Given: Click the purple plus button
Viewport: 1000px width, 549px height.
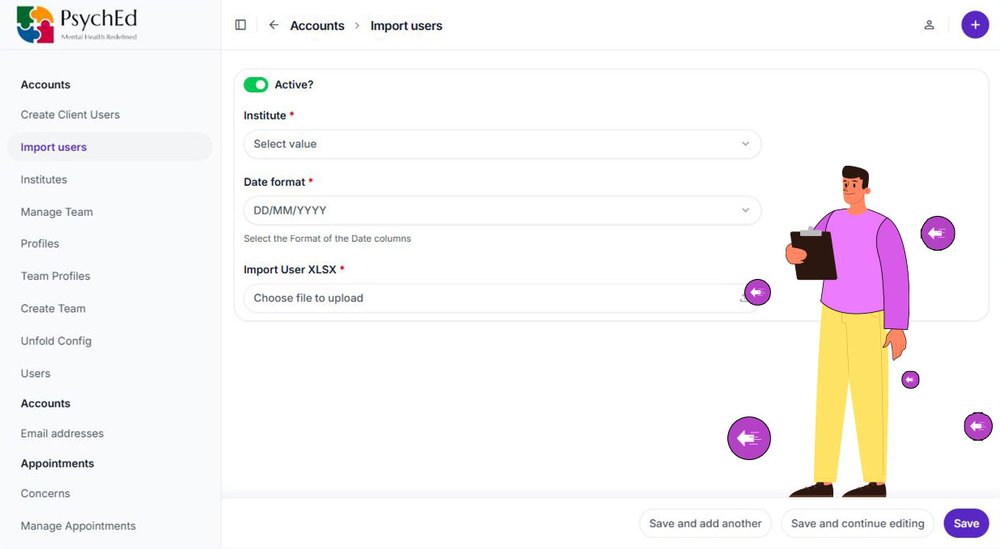Looking at the screenshot, I should pyautogui.click(x=974, y=25).
